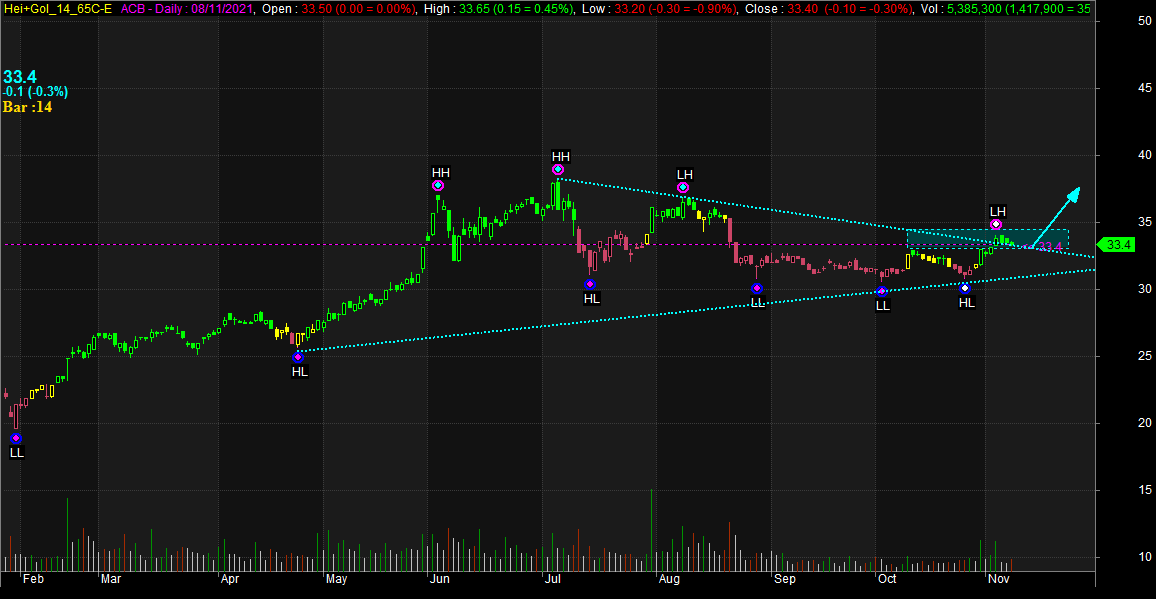Viewport: 1156px width, 599px height.
Task: Click the green 33.4 price tag on axis
Action: pos(1118,245)
